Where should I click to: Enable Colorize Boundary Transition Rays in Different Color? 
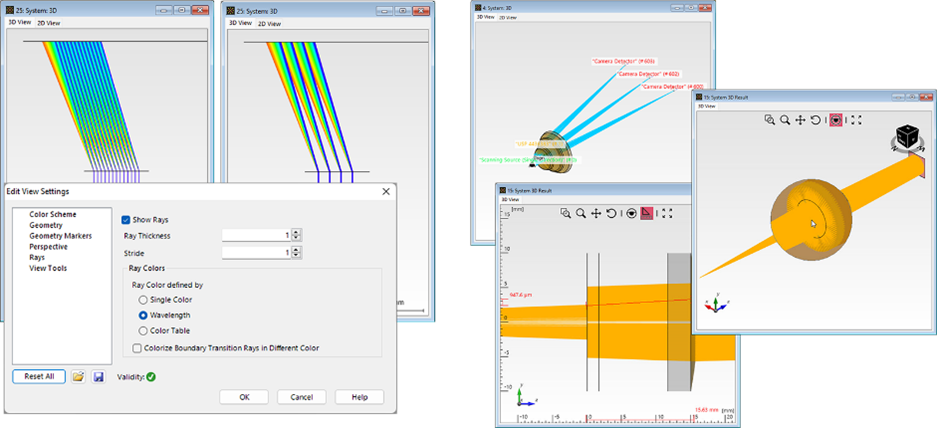pyautogui.click(x=136, y=348)
